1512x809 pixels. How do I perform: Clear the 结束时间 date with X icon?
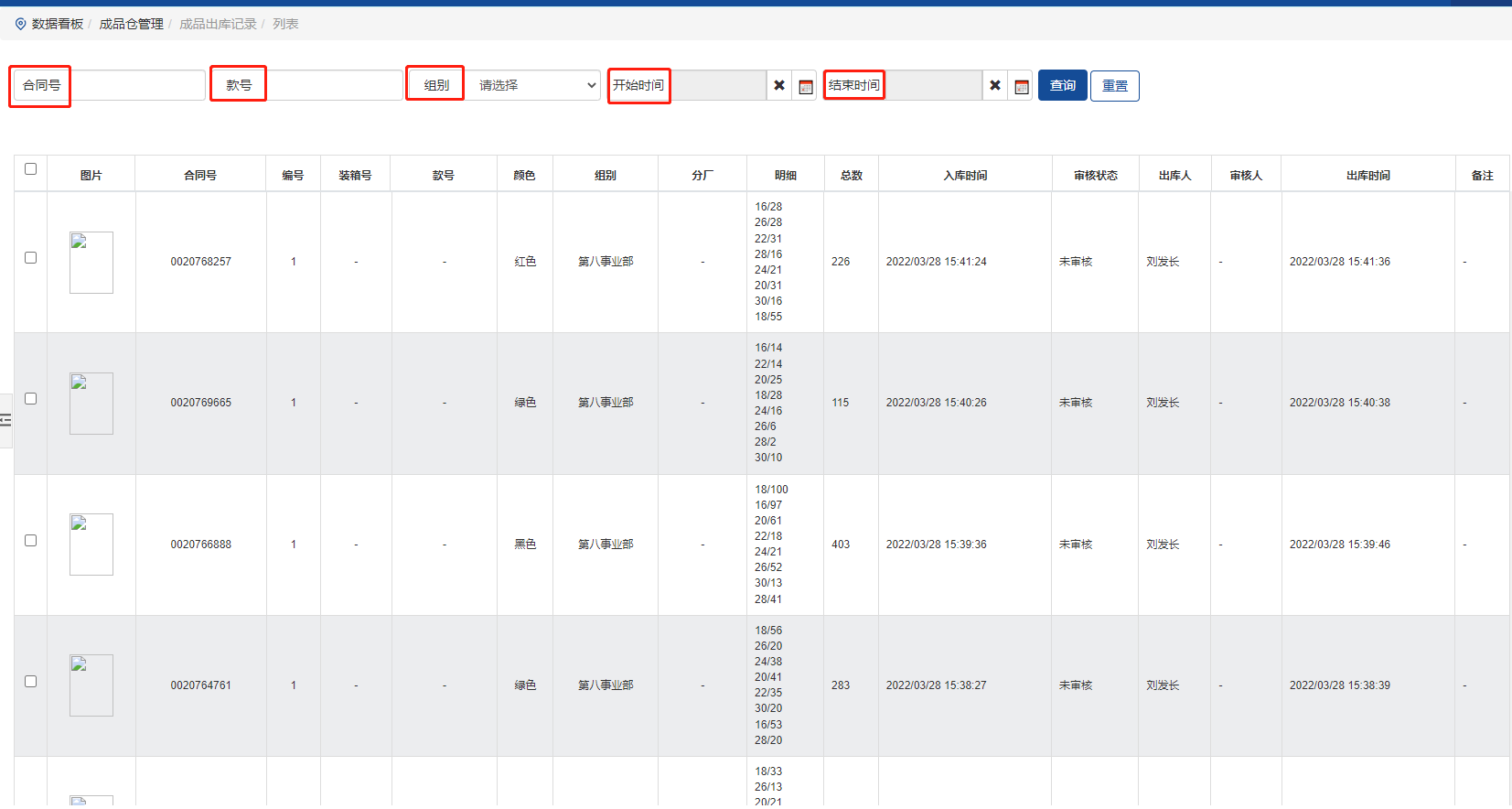pos(995,86)
